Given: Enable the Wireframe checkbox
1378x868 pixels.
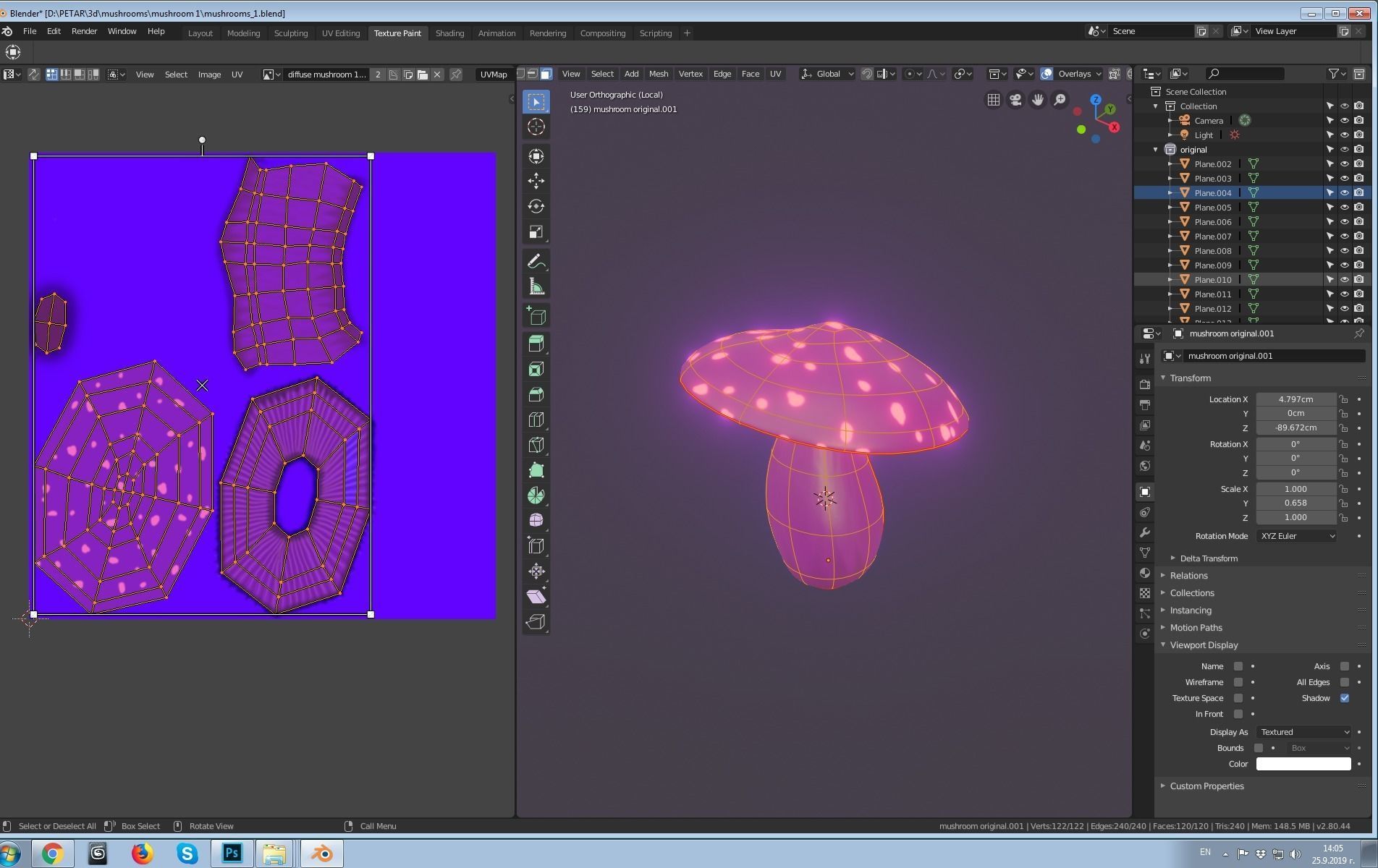Looking at the screenshot, I should click(1238, 682).
